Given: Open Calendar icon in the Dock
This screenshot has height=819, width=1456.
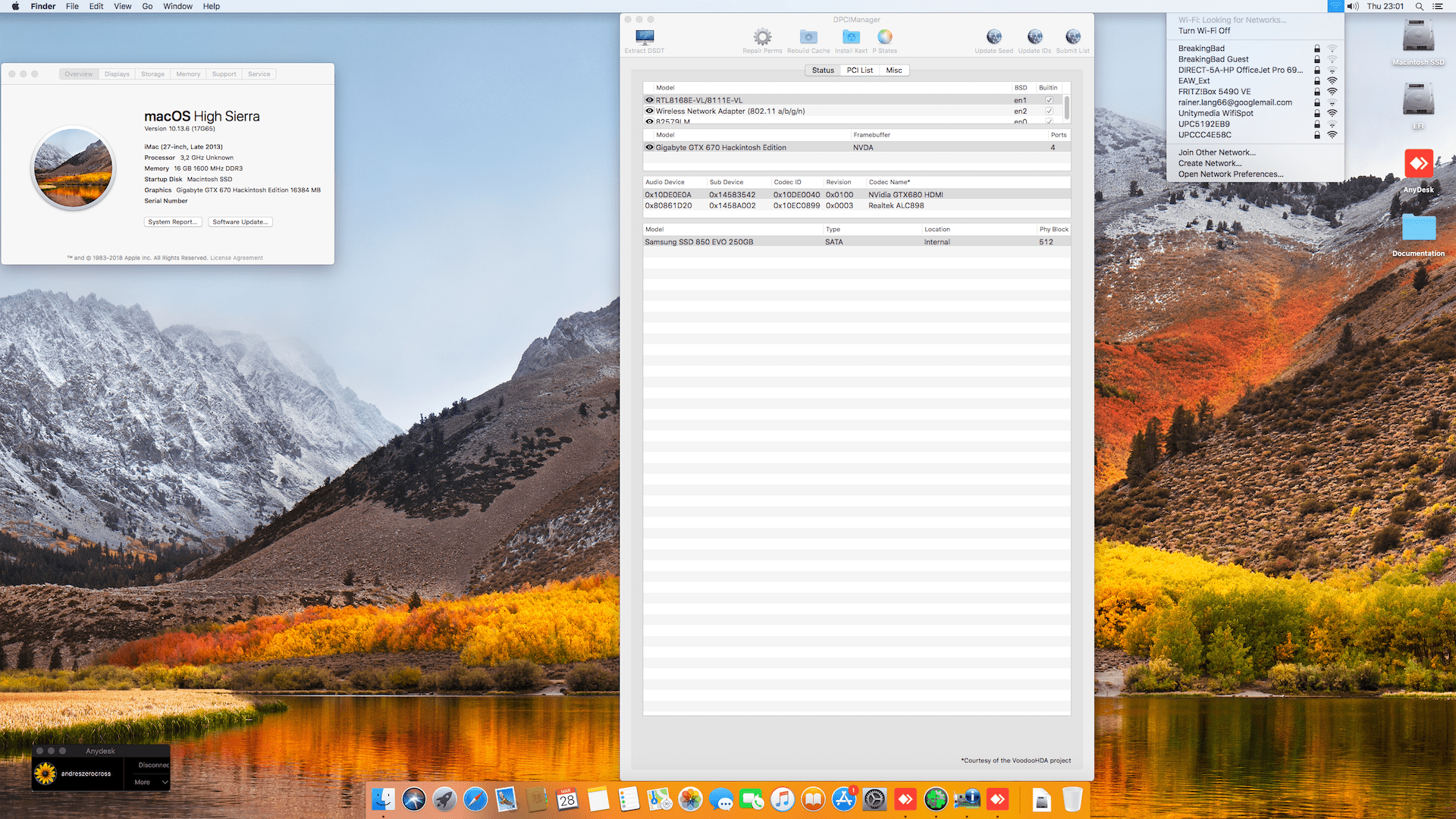Looking at the screenshot, I should click(567, 799).
